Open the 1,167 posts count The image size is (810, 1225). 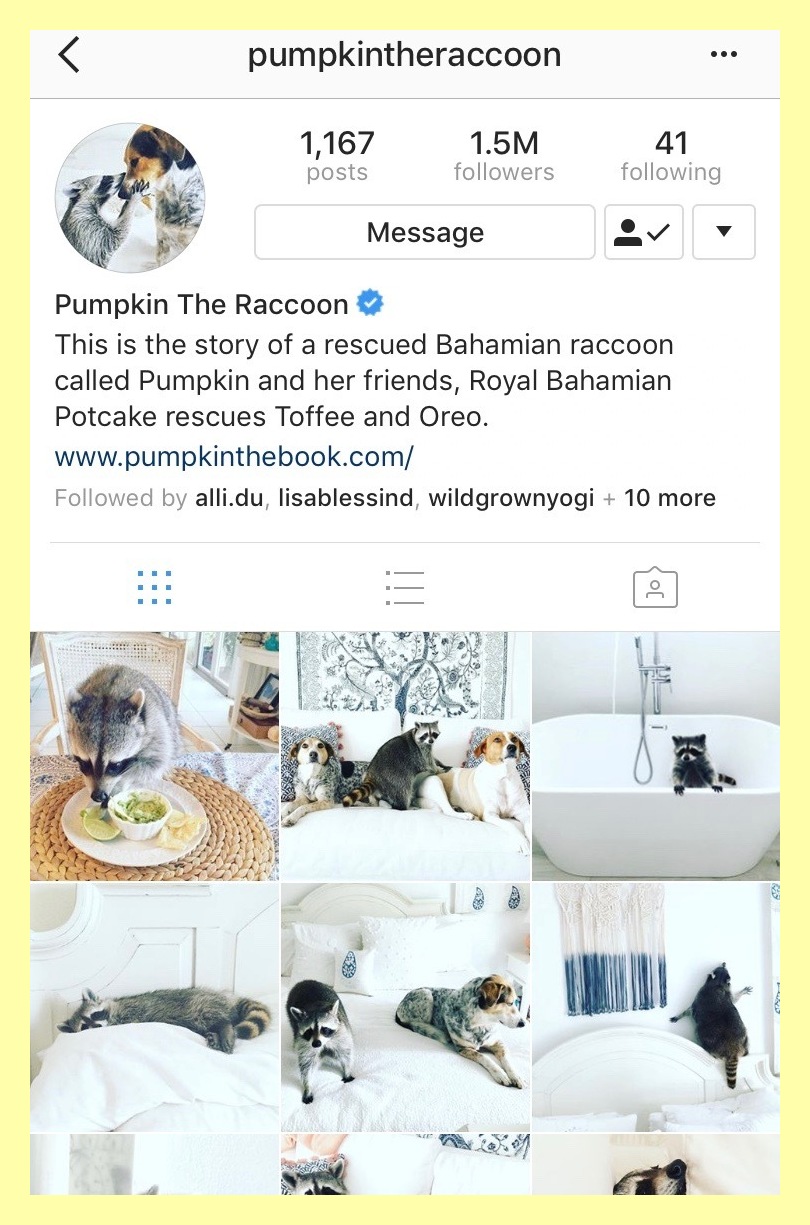[337, 156]
